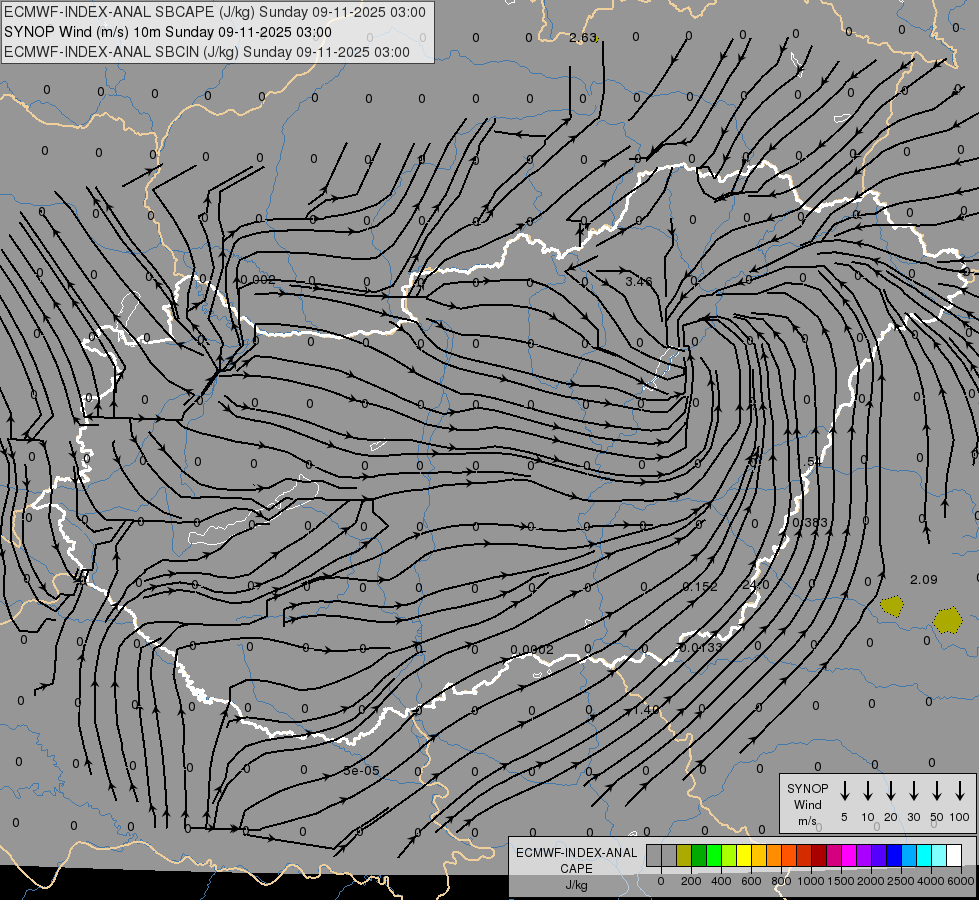This screenshot has width=979, height=900.
Task: Pick the pale cyan CAPE legend swatch
Action: 940,855
